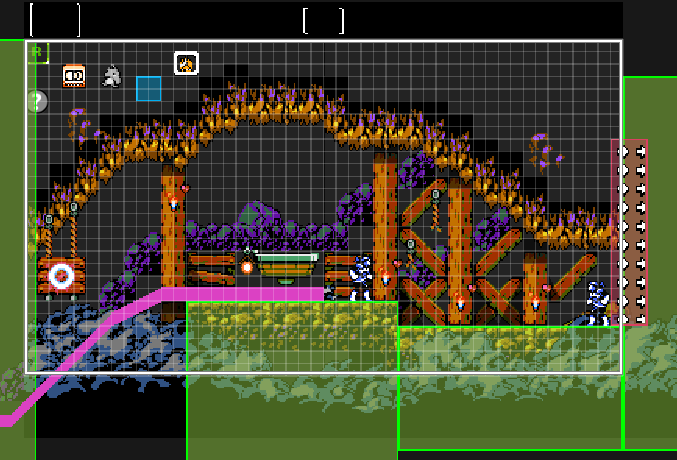
Task: Select the torch on the short right pillar
Action: point(535,302)
